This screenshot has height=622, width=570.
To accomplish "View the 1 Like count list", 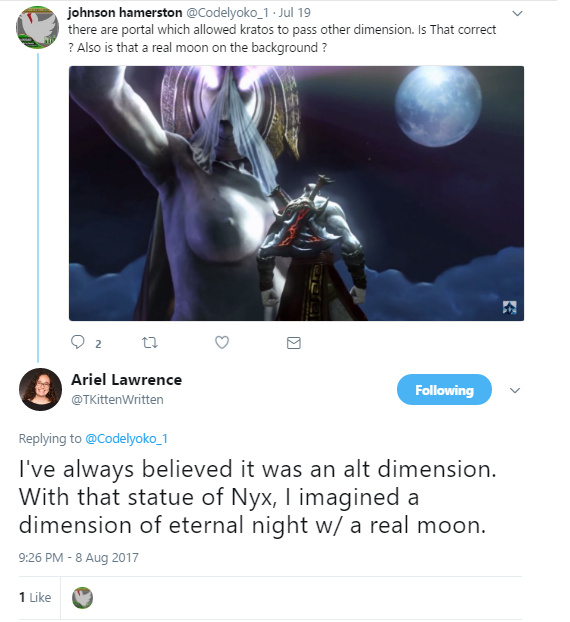I will (35, 597).
